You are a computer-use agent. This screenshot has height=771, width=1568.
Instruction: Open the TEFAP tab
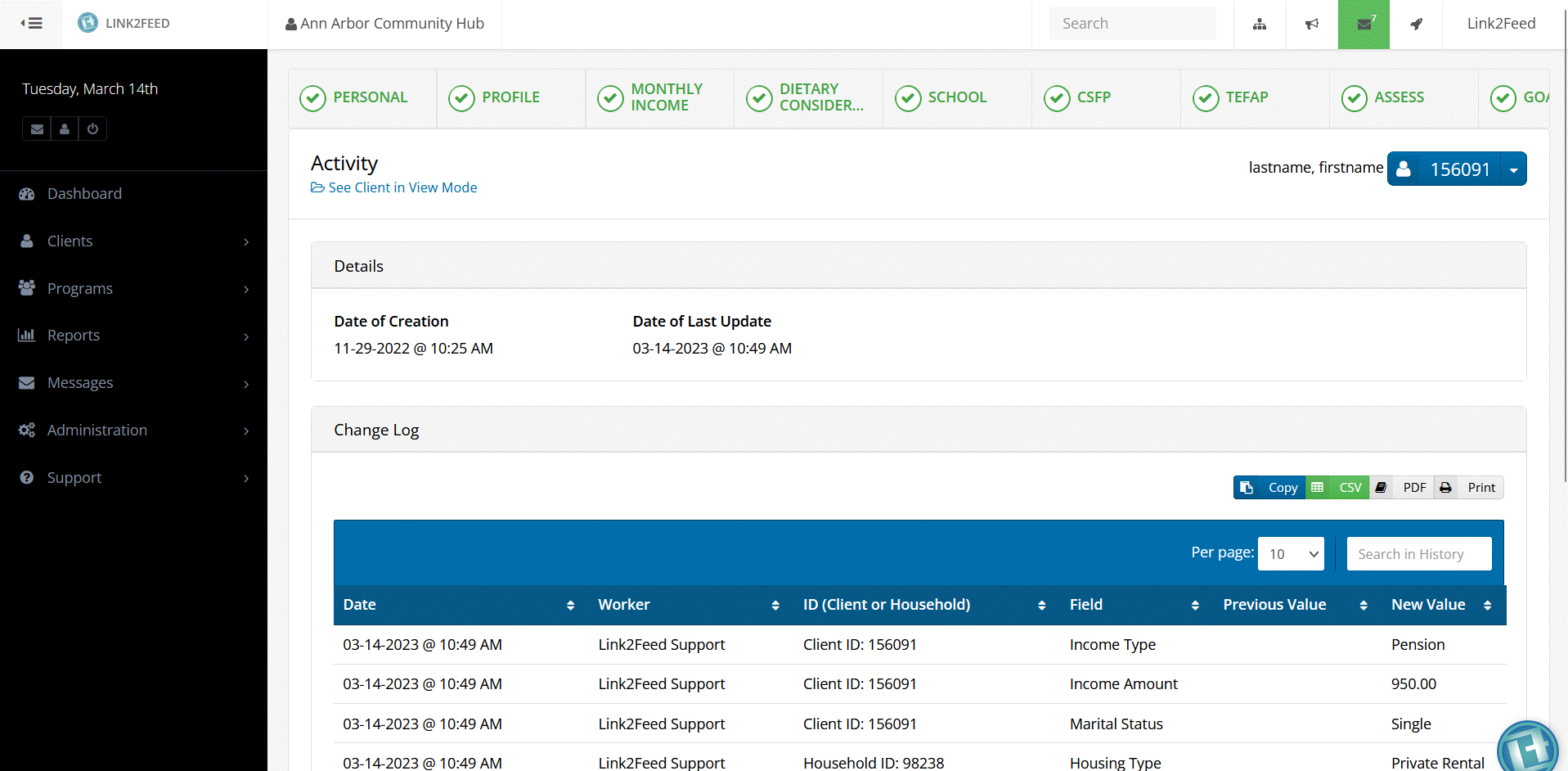click(x=1246, y=97)
